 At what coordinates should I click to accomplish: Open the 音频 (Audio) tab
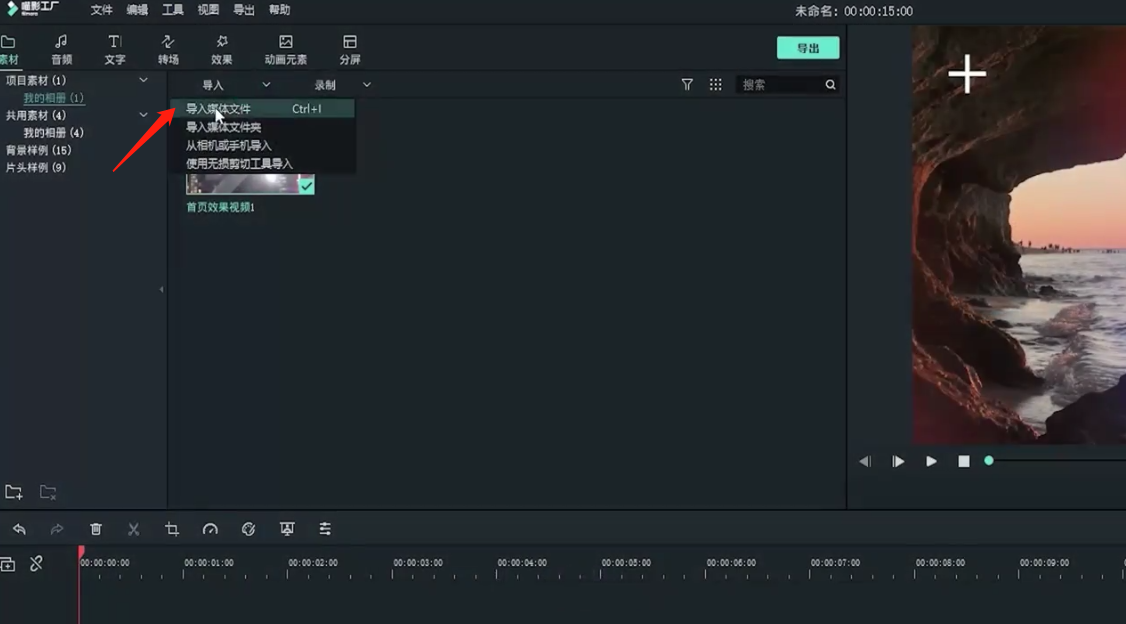pyautogui.click(x=61, y=50)
